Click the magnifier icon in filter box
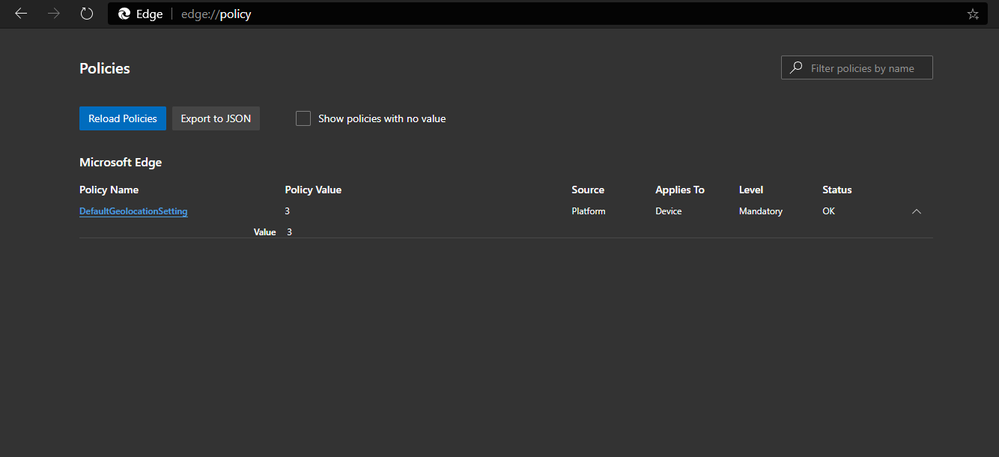The width and height of the screenshot is (999, 457). tap(796, 68)
